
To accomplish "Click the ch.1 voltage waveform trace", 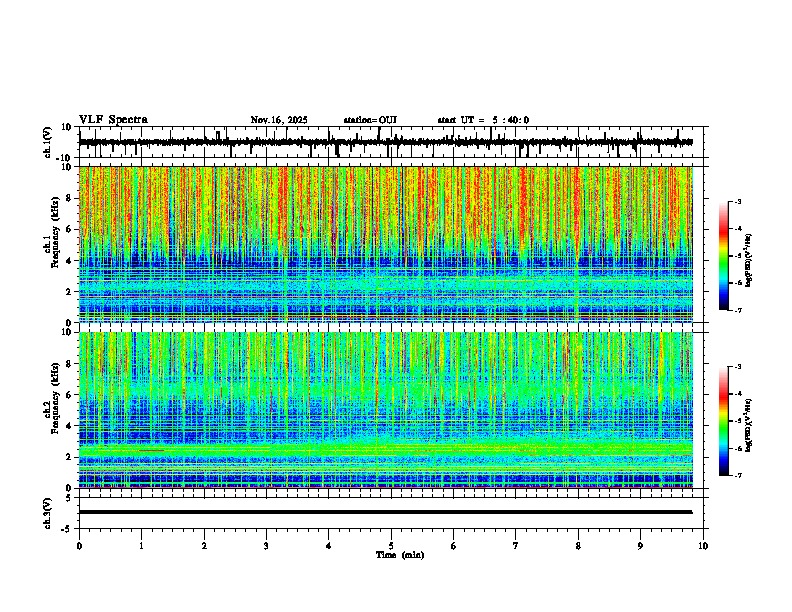I will 385,142.
